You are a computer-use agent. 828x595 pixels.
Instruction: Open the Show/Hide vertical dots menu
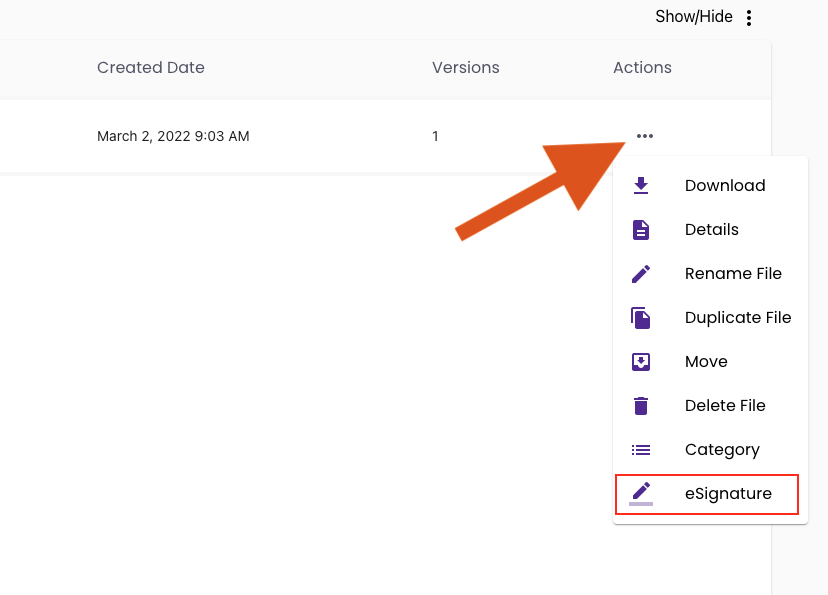[749, 18]
